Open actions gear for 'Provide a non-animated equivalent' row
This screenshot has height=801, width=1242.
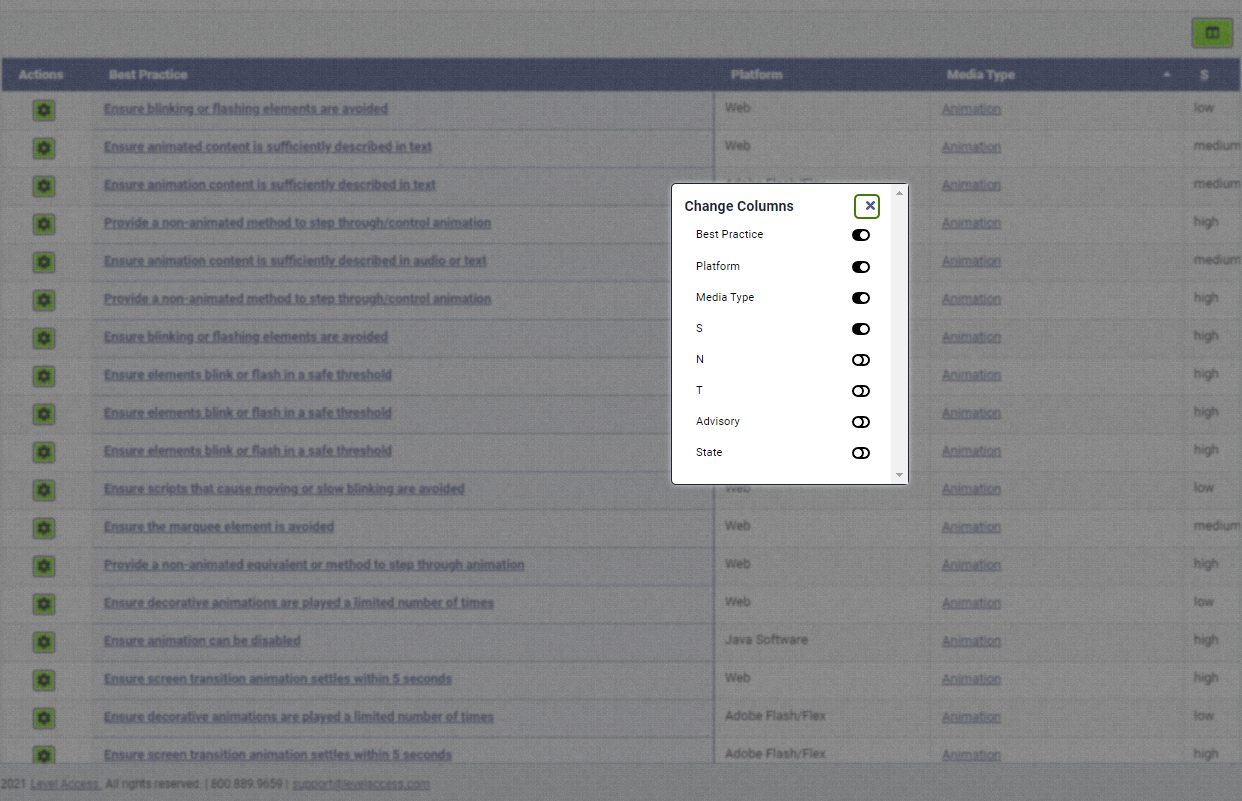[44, 566]
